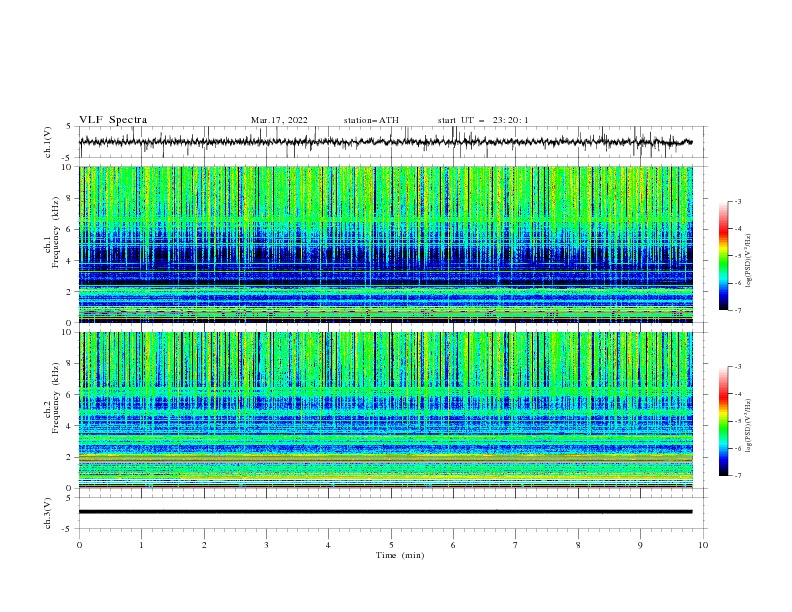Click the "9" tick on the time axis

tap(640, 545)
